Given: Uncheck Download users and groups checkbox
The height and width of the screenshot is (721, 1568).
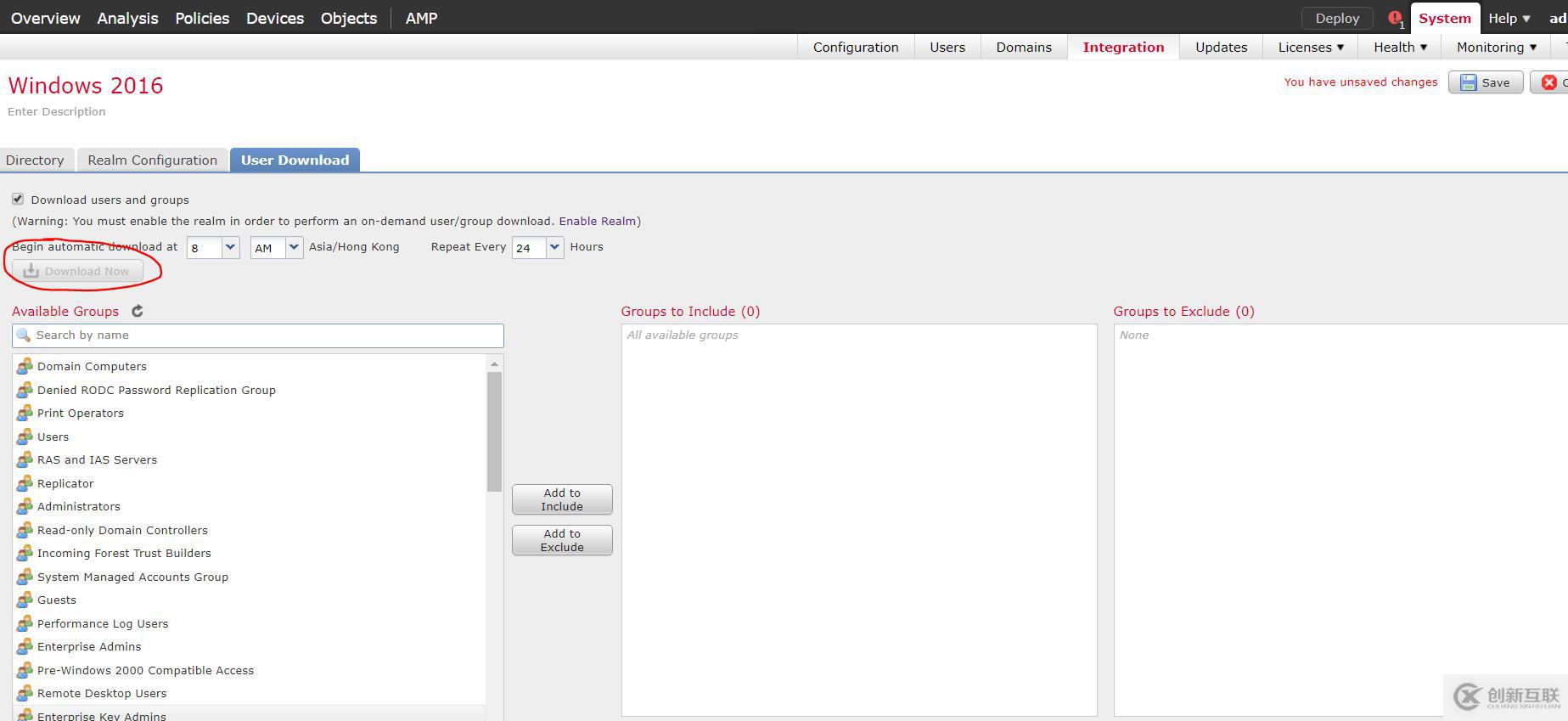Looking at the screenshot, I should point(18,199).
